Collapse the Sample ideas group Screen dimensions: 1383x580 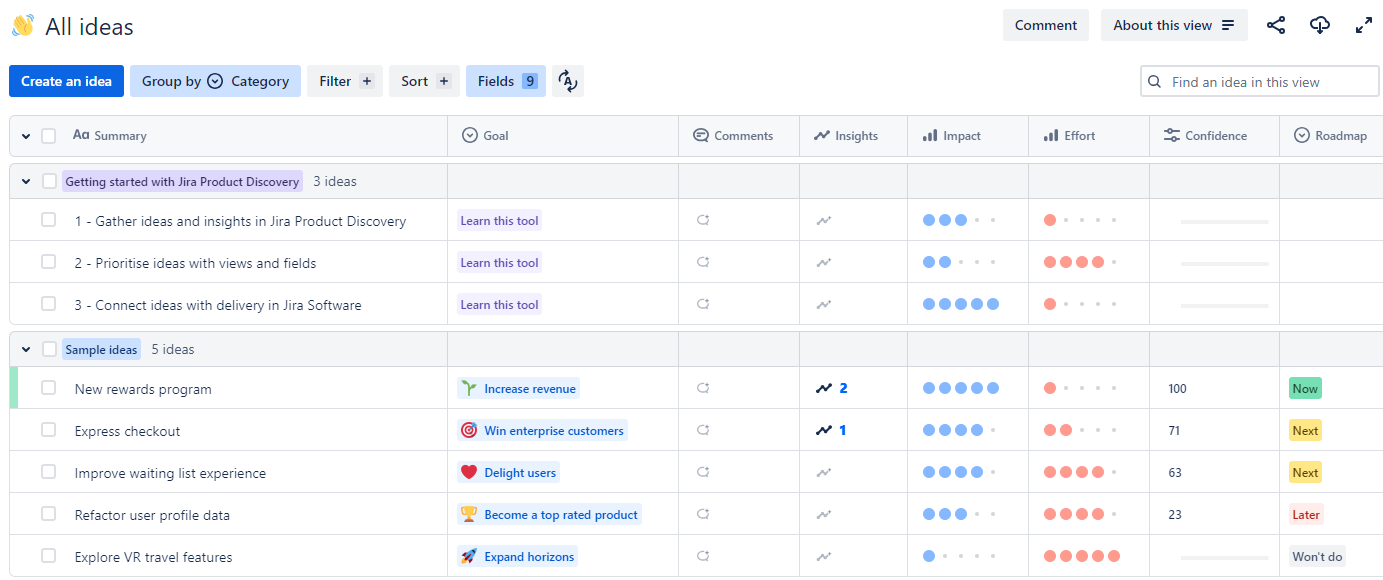tap(25, 348)
